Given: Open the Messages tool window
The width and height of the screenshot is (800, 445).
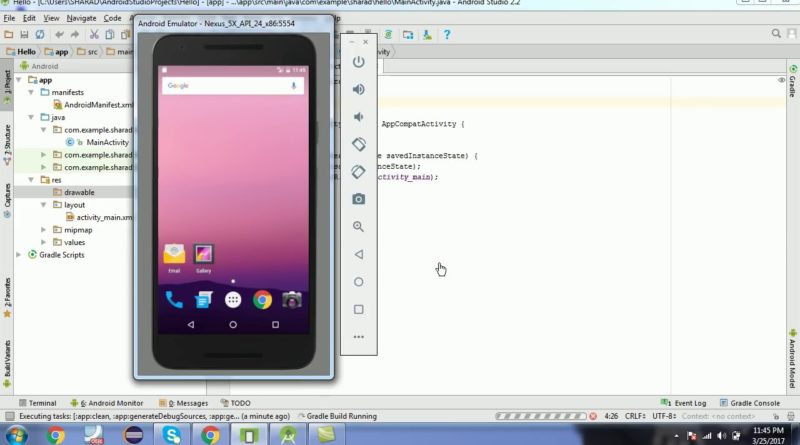Looking at the screenshot, I should 184,403.
